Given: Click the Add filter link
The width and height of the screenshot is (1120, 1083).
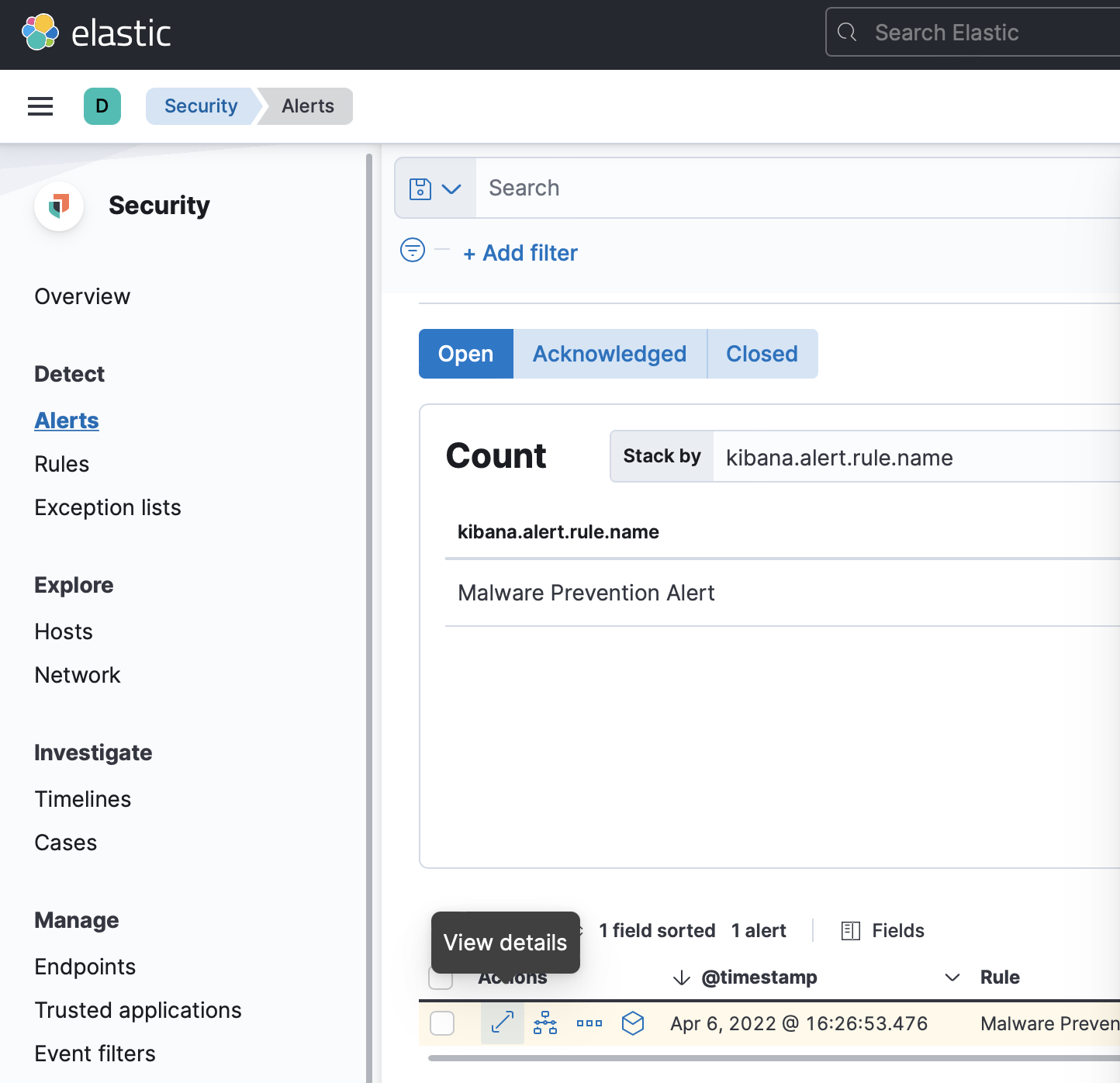Looking at the screenshot, I should point(520,253).
